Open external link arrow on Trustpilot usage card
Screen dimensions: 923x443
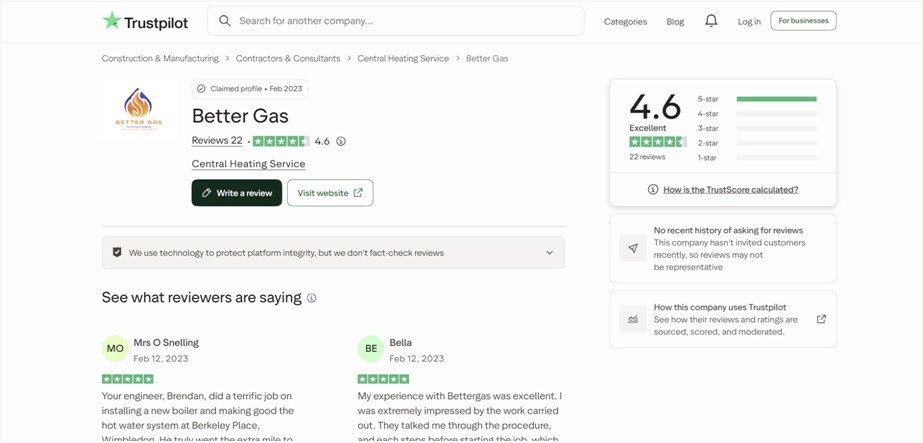point(821,319)
